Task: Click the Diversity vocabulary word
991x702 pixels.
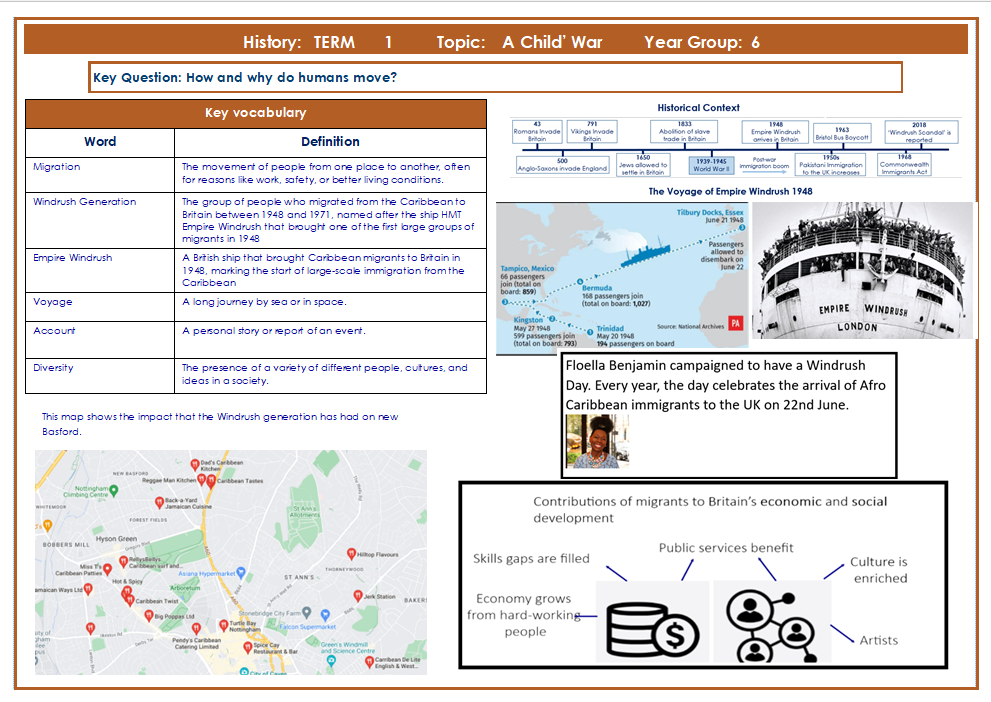Action: [x=53, y=368]
